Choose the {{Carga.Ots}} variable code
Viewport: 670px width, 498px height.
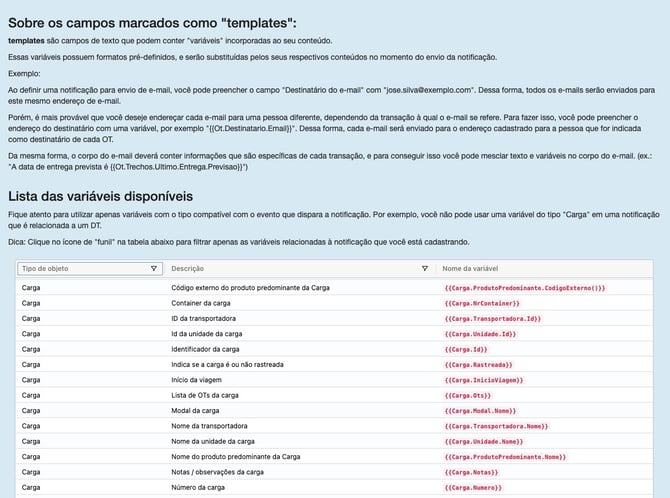tap(467, 396)
